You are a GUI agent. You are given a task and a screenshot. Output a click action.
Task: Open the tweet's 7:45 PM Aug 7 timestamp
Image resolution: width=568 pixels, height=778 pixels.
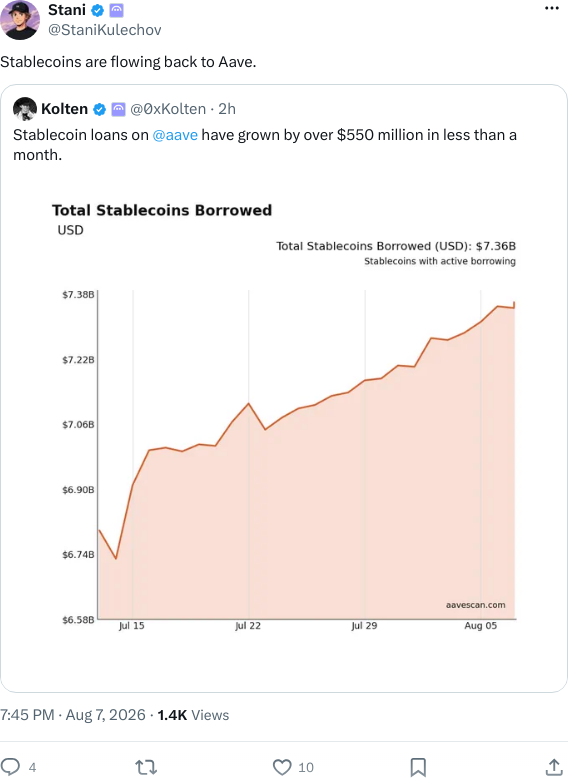(x=73, y=715)
